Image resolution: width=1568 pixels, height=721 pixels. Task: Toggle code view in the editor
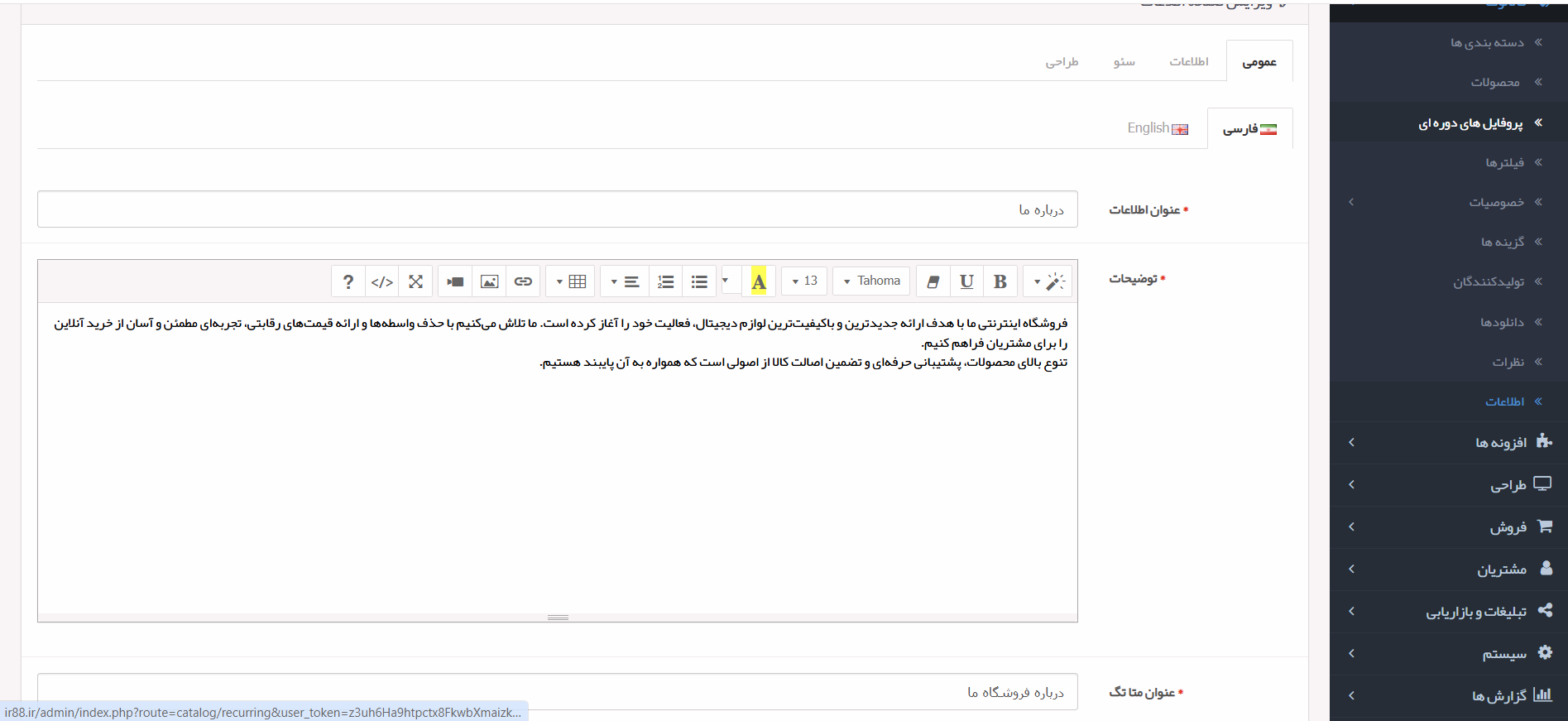(381, 281)
